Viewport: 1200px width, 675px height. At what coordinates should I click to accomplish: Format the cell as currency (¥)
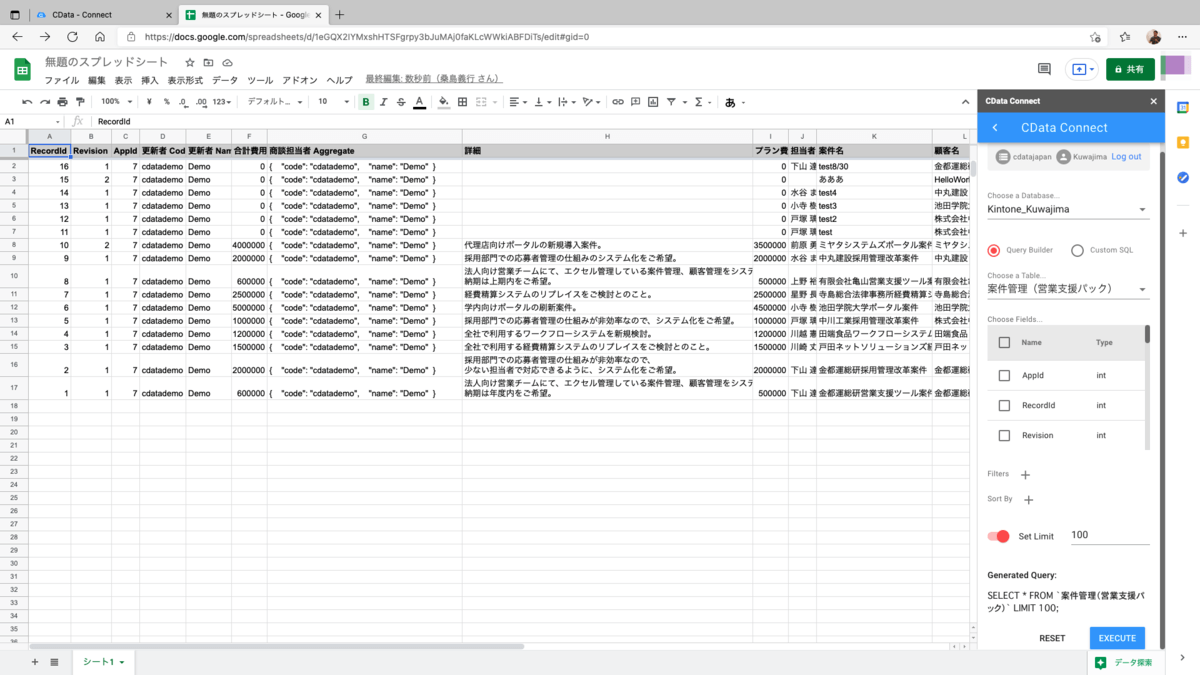click(x=149, y=102)
